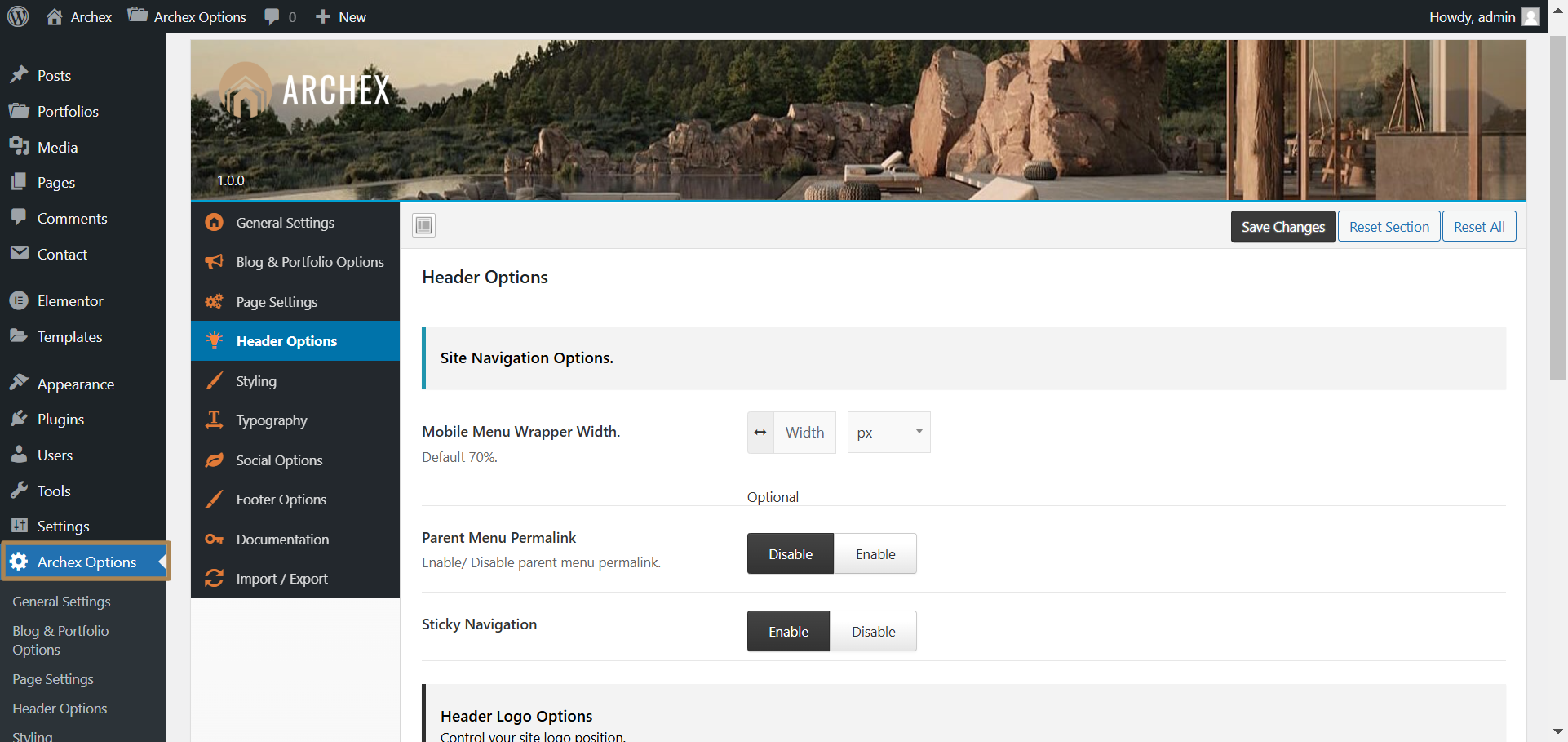Click the Blog & Portfolio megaphone icon
Screen dimensions: 1568x742
(x=214, y=261)
